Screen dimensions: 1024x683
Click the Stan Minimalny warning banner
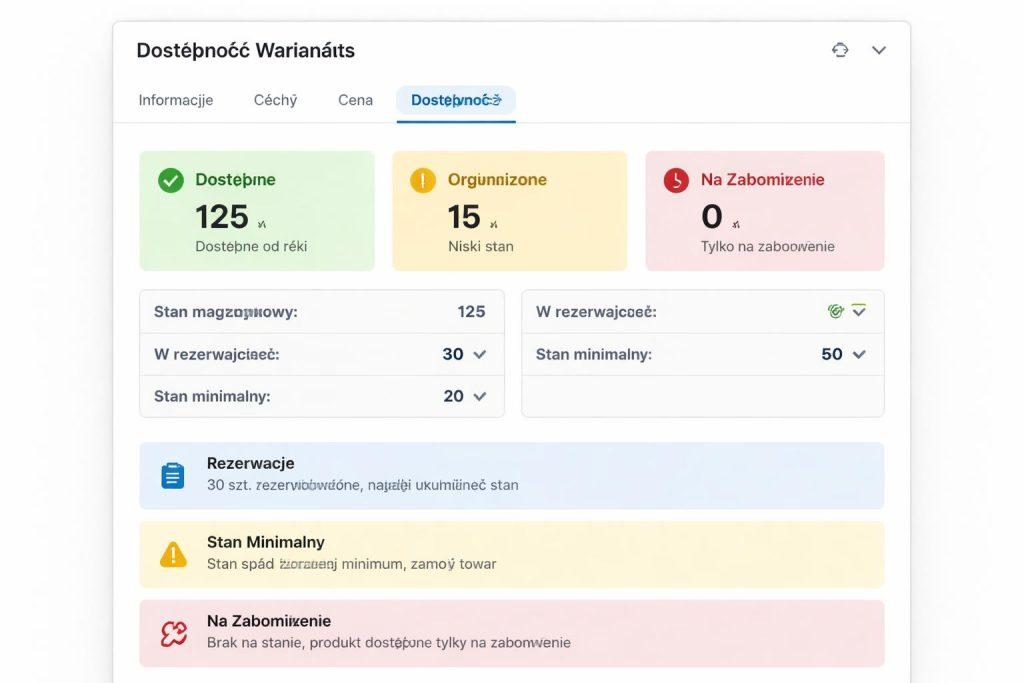pos(511,554)
